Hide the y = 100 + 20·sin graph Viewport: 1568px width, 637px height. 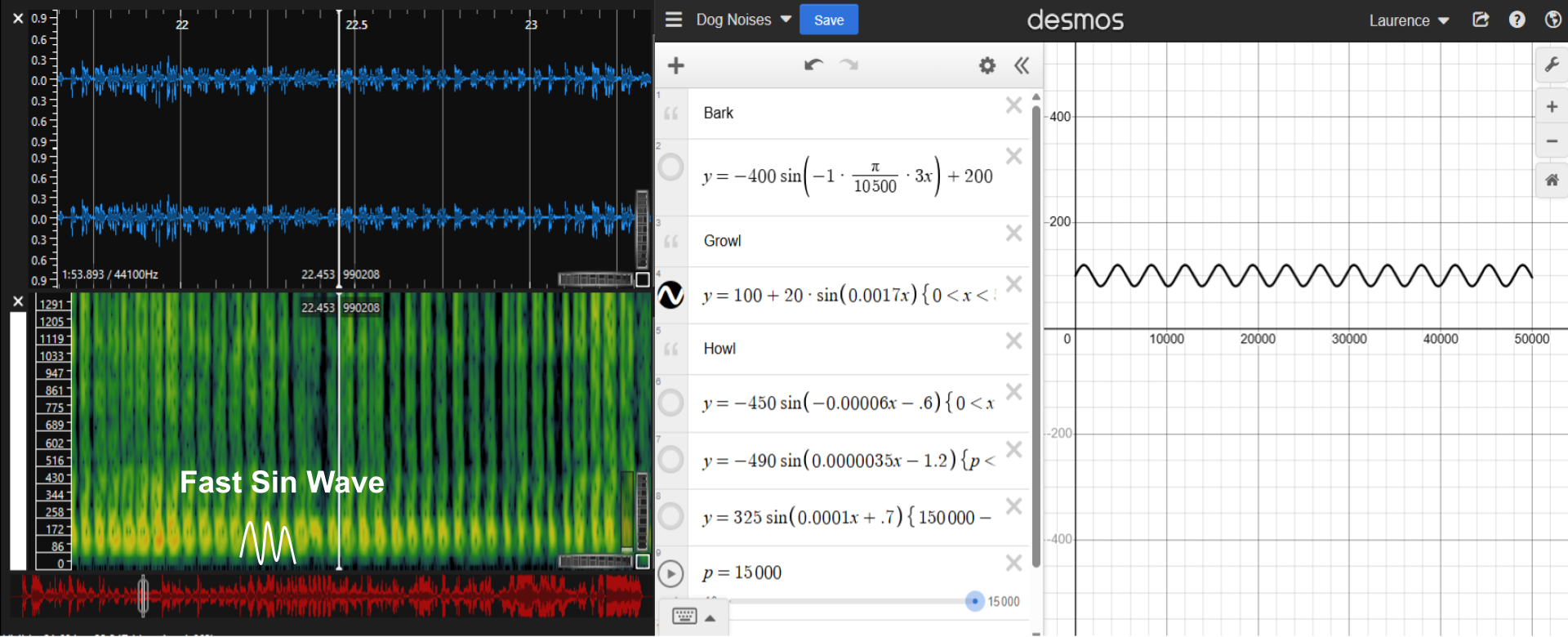(x=670, y=295)
